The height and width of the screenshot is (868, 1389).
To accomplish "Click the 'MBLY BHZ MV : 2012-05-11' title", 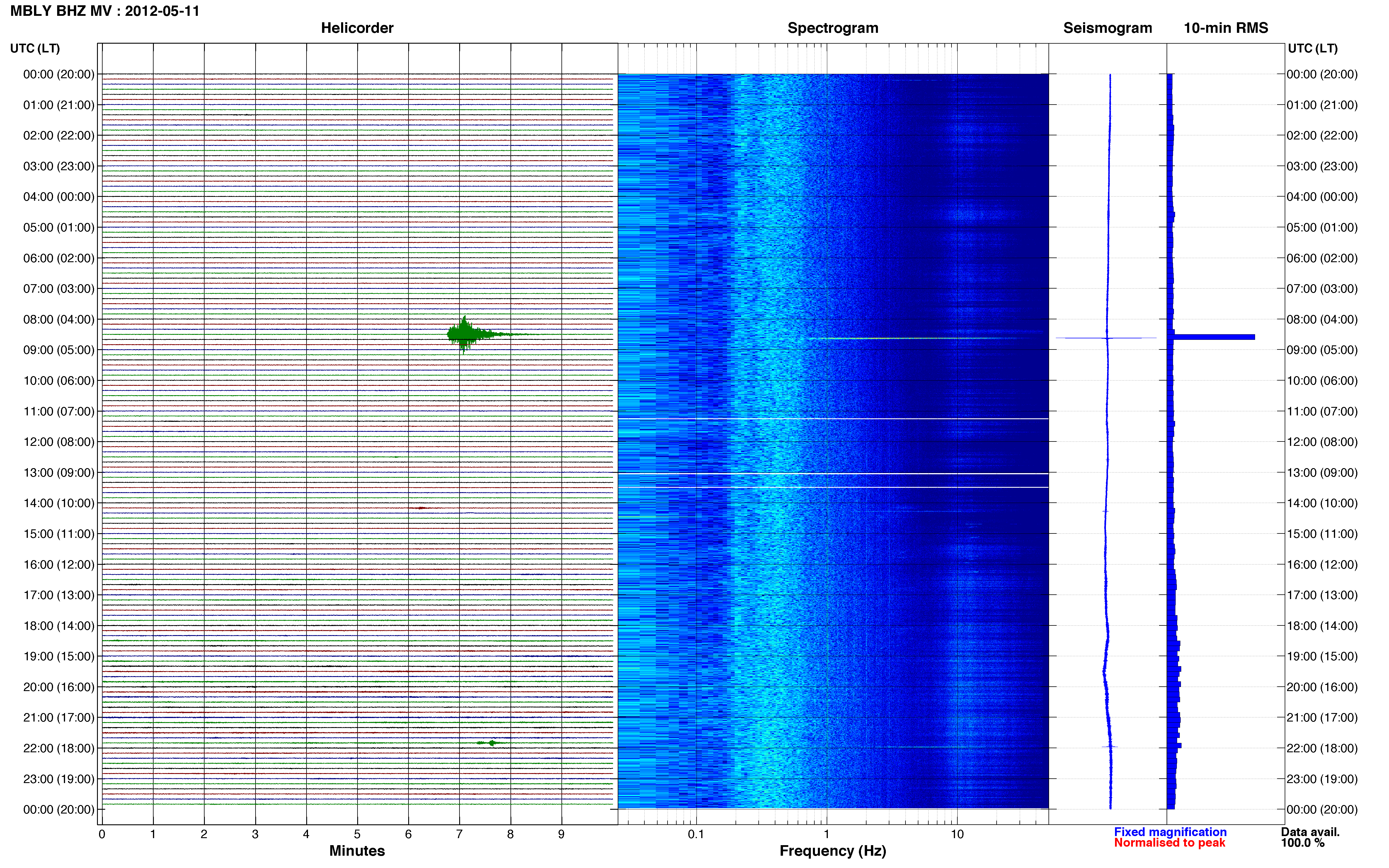I will (x=105, y=11).
